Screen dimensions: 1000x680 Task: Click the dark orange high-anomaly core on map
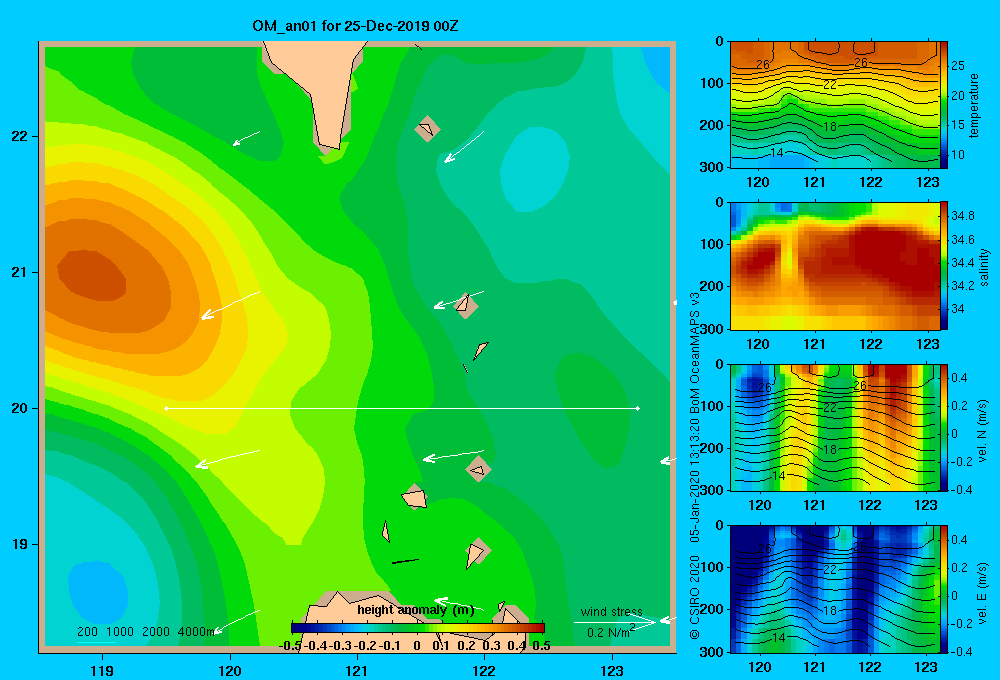pyautogui.click(x=92, y=275)
